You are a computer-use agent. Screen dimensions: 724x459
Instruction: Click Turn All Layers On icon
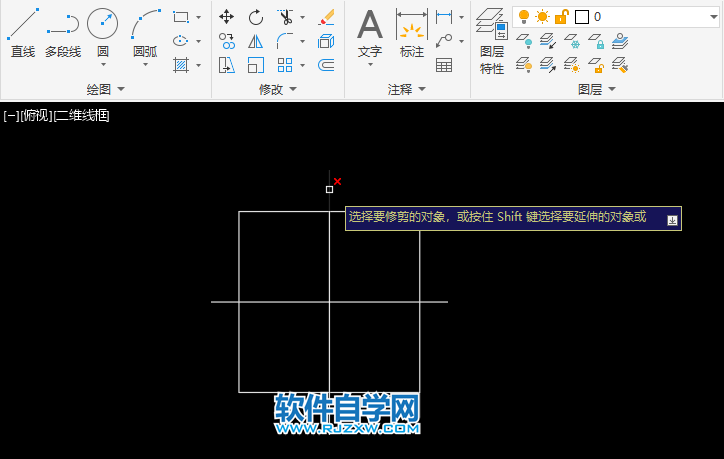(524, 65)
